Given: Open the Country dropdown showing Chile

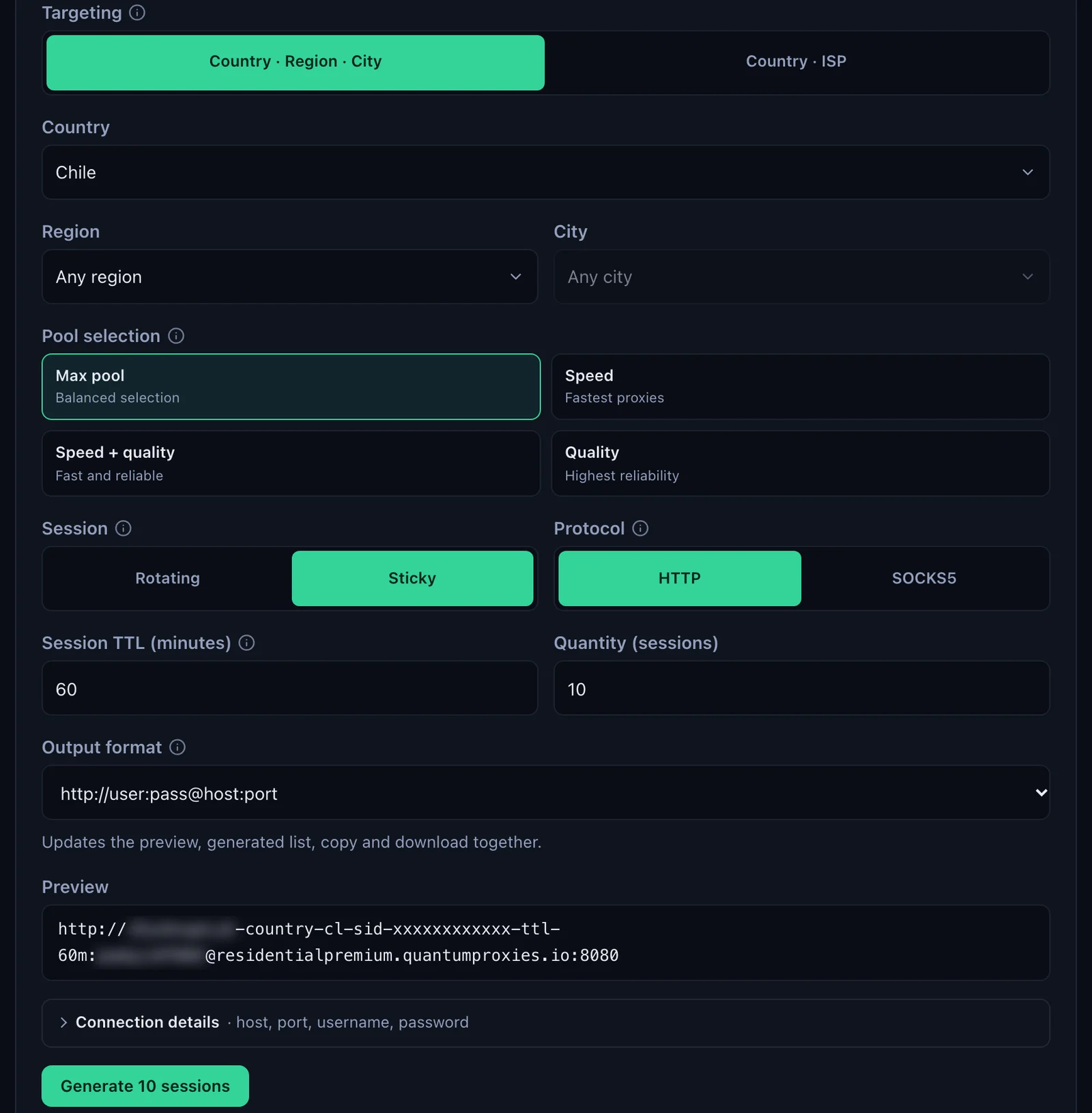Looking at the screenshot, I should pyautogui.click(x=545, y=172).
